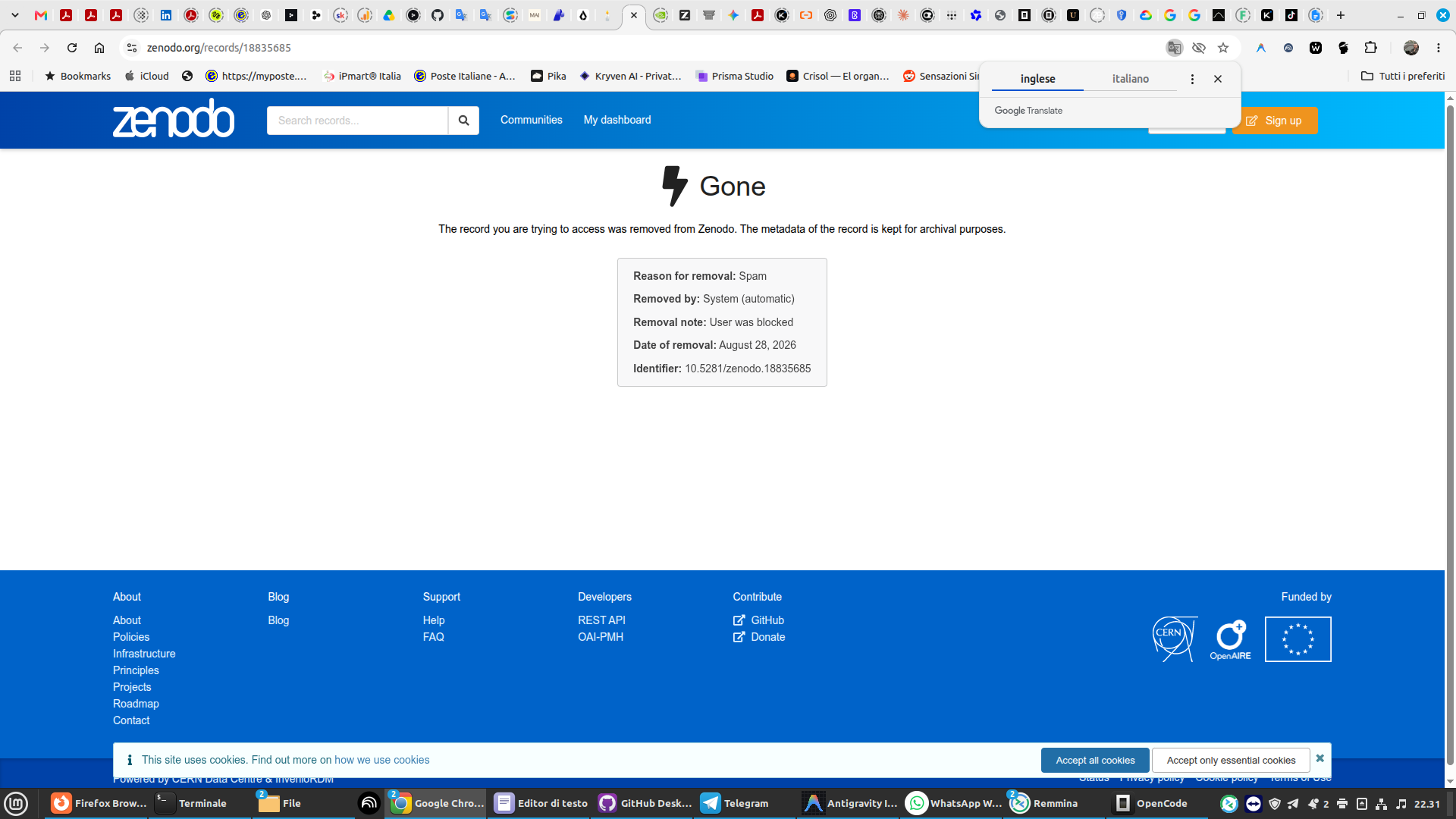The image size is (1456, 819).
Task: Click the Sign up button
Action: pyautogui.click(x=1275, y=121)
